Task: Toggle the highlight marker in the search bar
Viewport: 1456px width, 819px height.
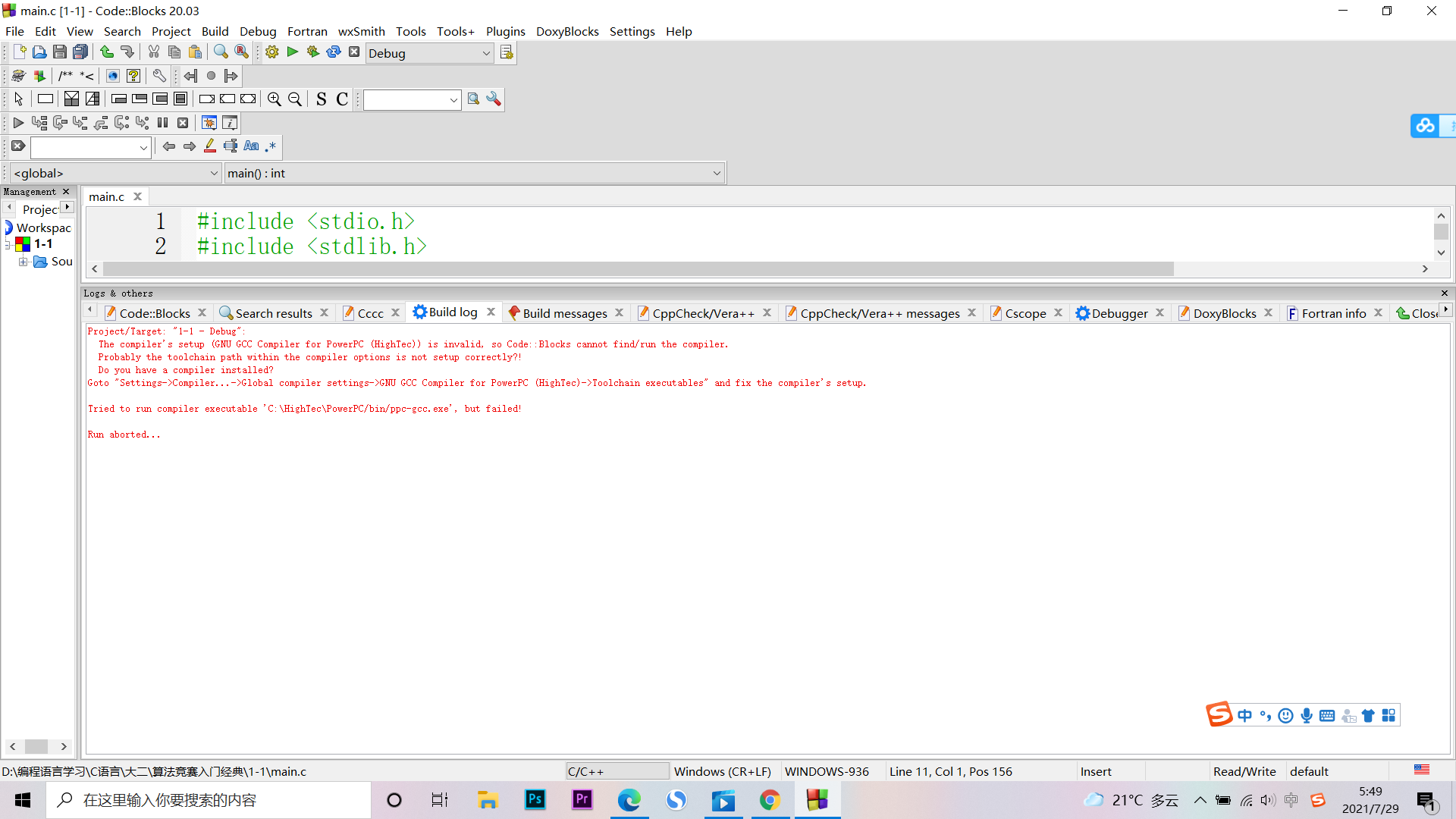Action: click(x=210, y=146)
